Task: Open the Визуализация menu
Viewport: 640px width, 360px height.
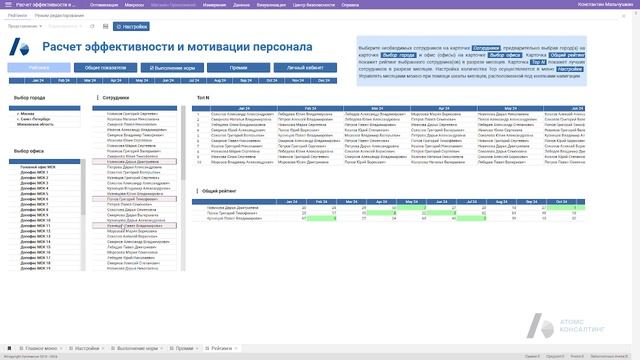Action: click(271, 5)
